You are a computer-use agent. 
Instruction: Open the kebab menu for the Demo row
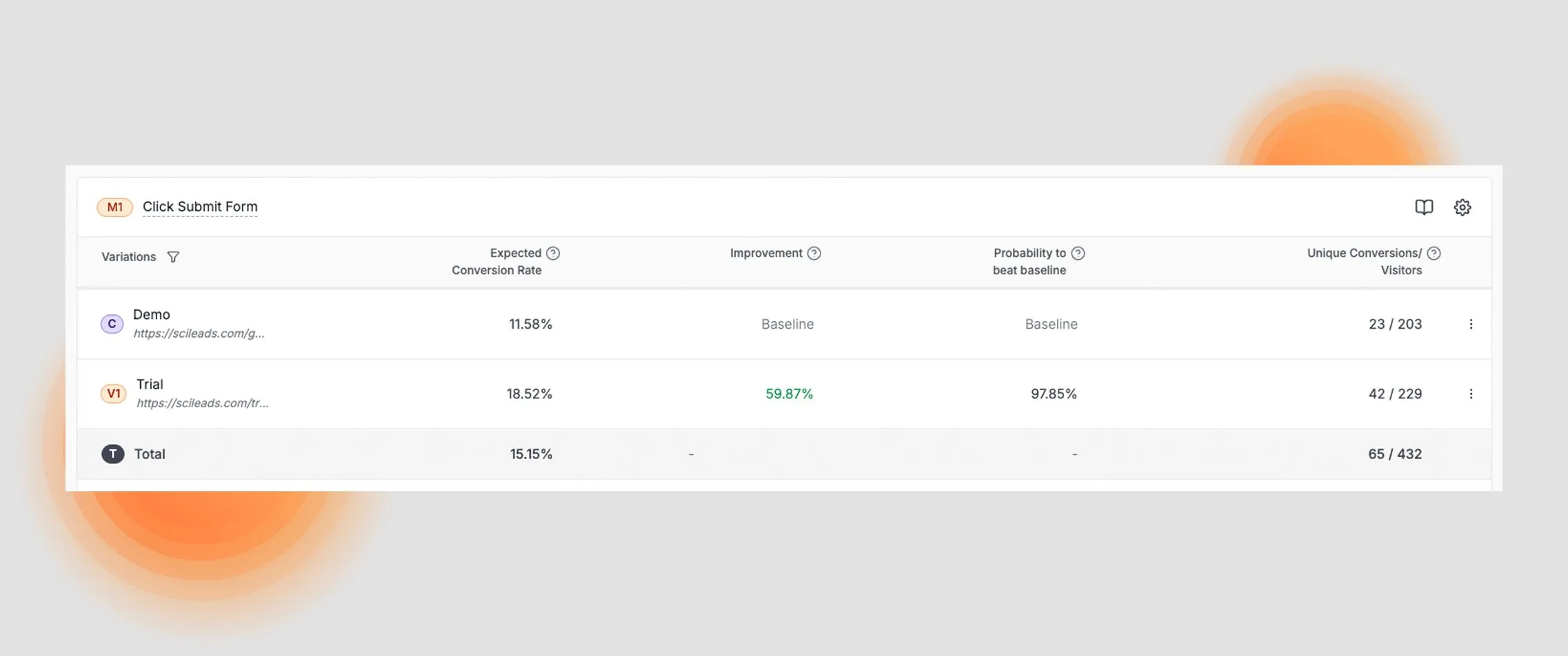1472,324
